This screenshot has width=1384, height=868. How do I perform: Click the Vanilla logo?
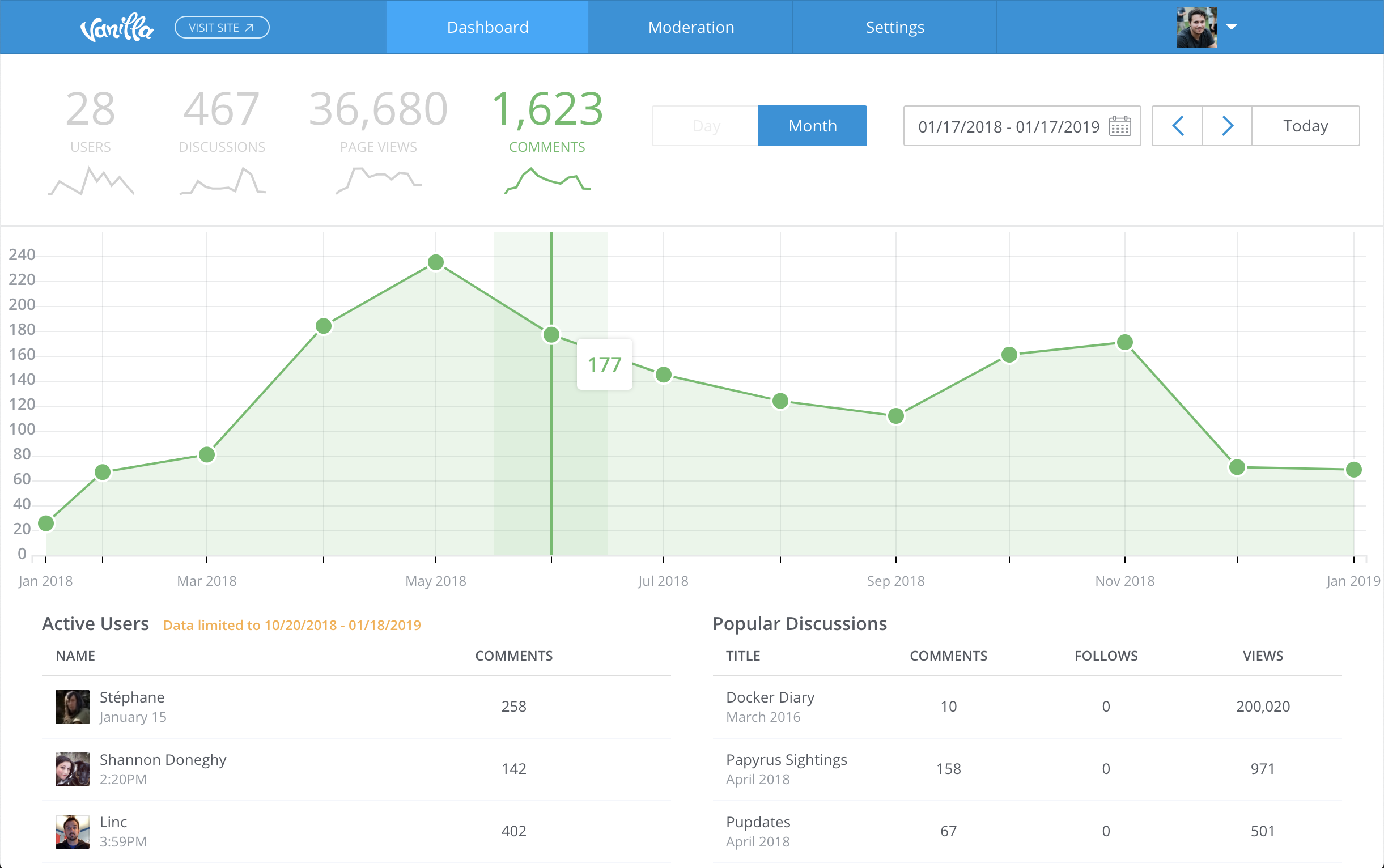[x=117, y=28]
